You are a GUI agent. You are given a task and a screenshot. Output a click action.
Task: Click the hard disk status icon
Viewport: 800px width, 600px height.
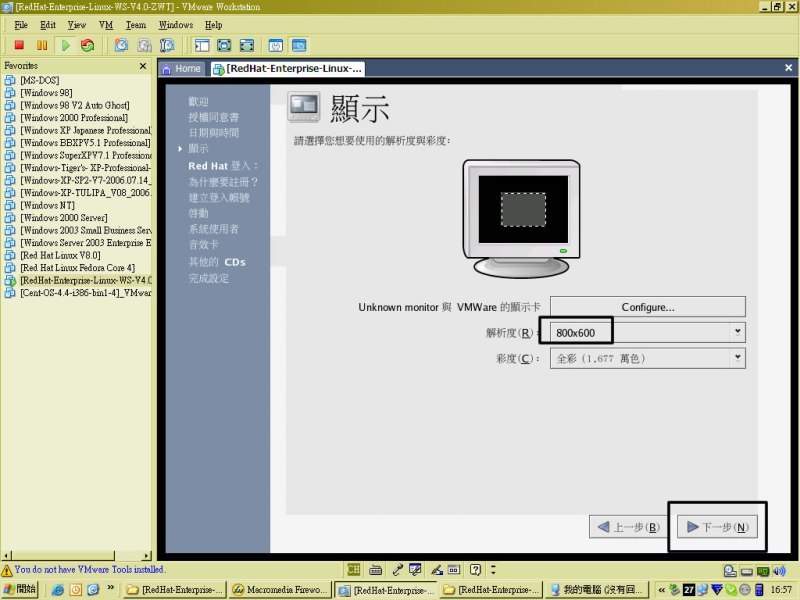[730, 571]
